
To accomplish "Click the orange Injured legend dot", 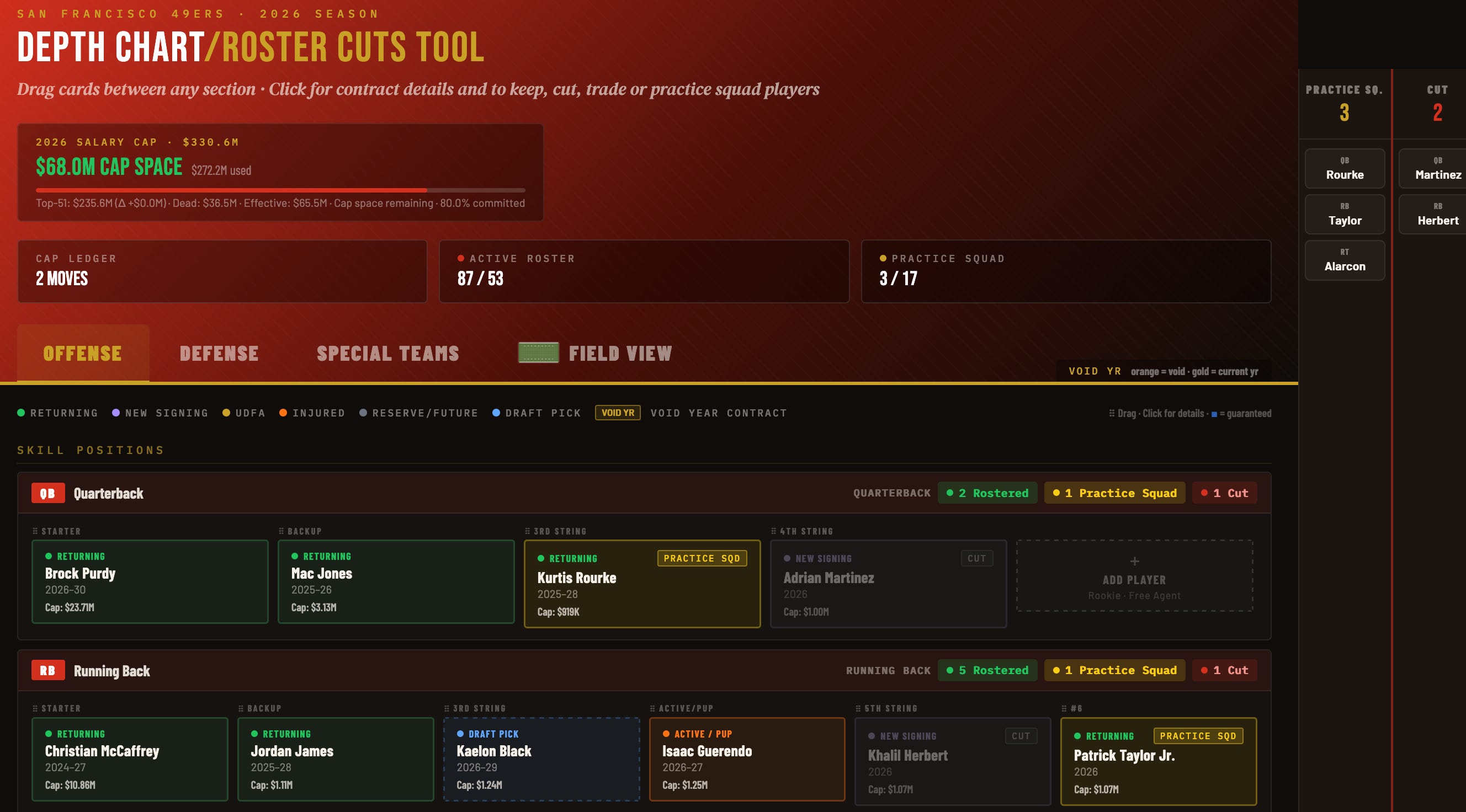I will (x=283, y=413).
